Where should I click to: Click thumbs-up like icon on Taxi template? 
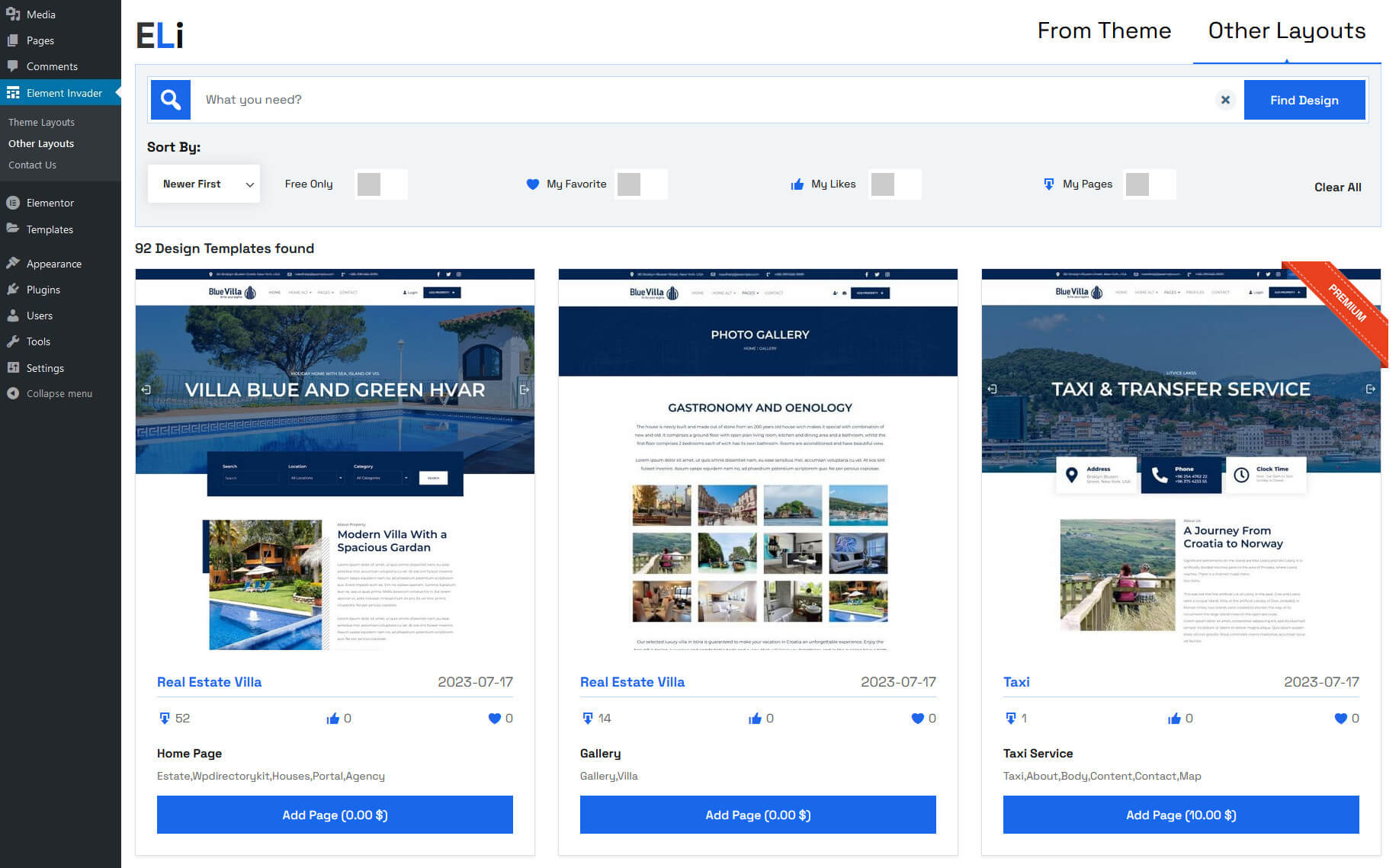pos(1174,718)
